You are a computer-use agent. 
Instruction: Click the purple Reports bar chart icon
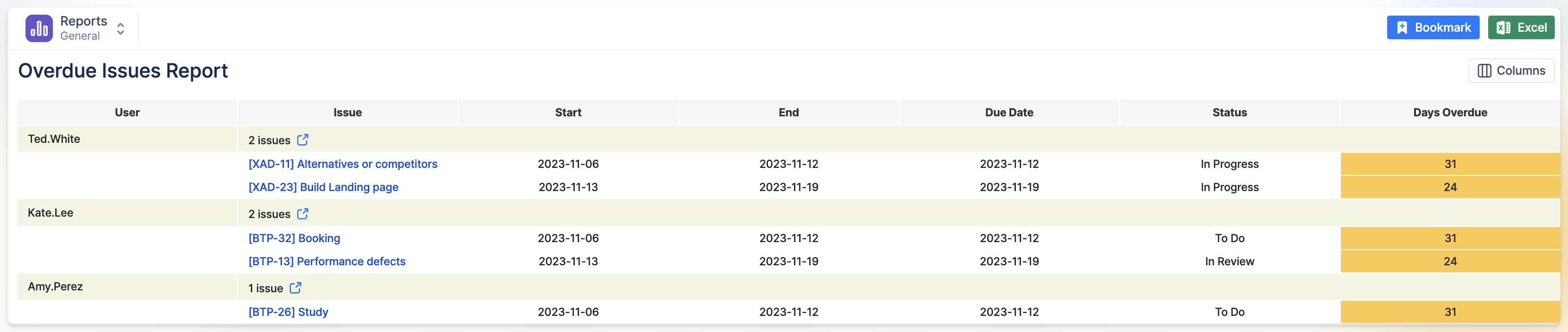click(x=38, y=27)
